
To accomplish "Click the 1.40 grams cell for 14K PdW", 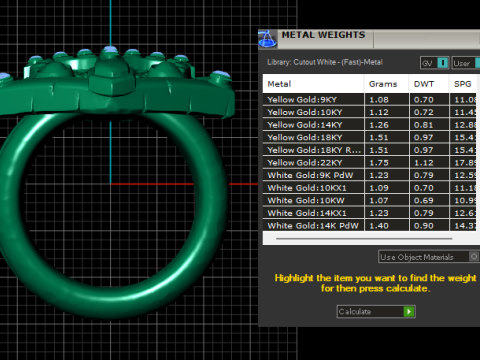I will coord(387,226).
